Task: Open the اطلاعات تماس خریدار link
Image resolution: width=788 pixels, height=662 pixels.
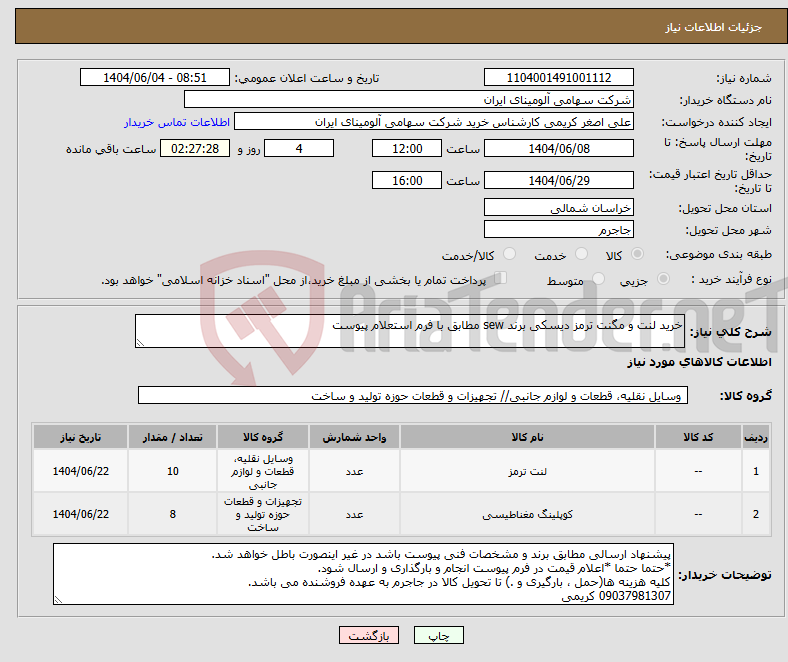Action: click(x=177, y=122)
